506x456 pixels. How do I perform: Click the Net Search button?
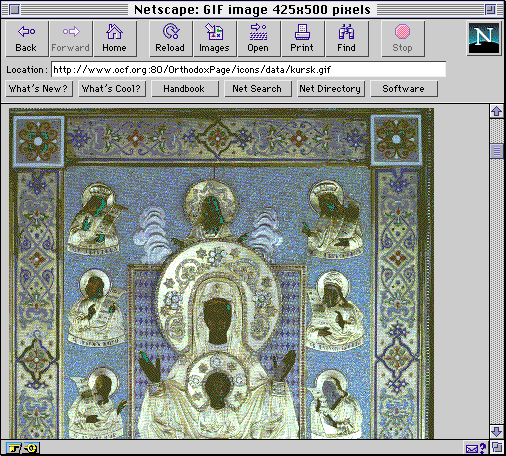(258, 89)
